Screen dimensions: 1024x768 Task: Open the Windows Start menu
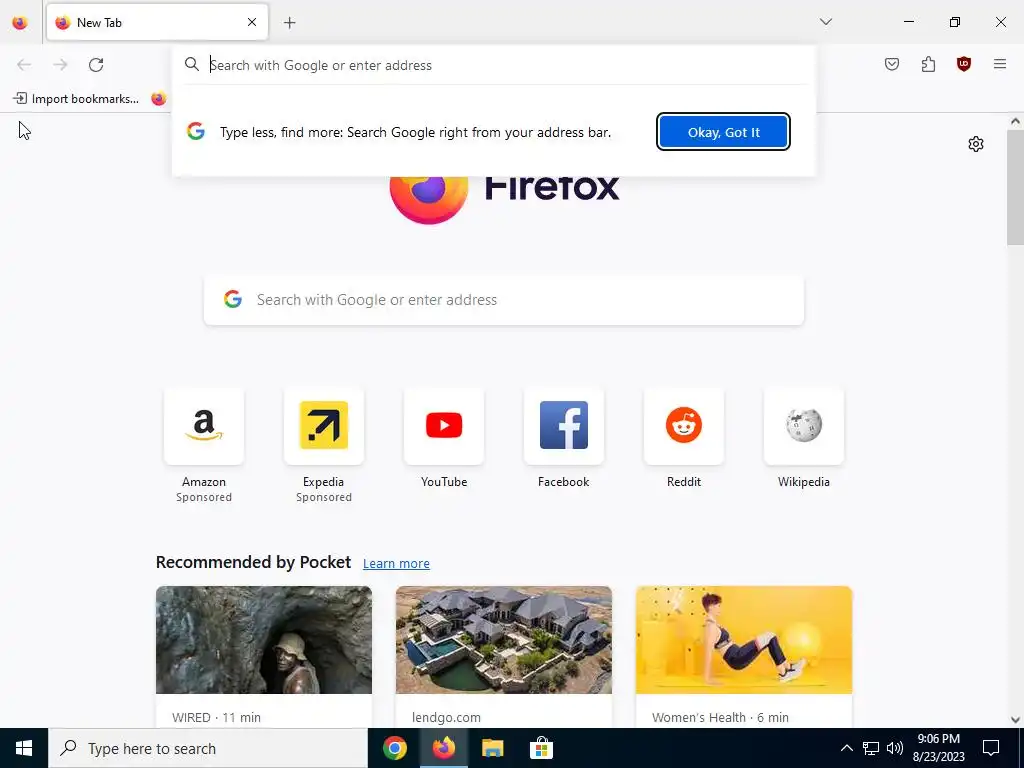click(x=24, y=748)
